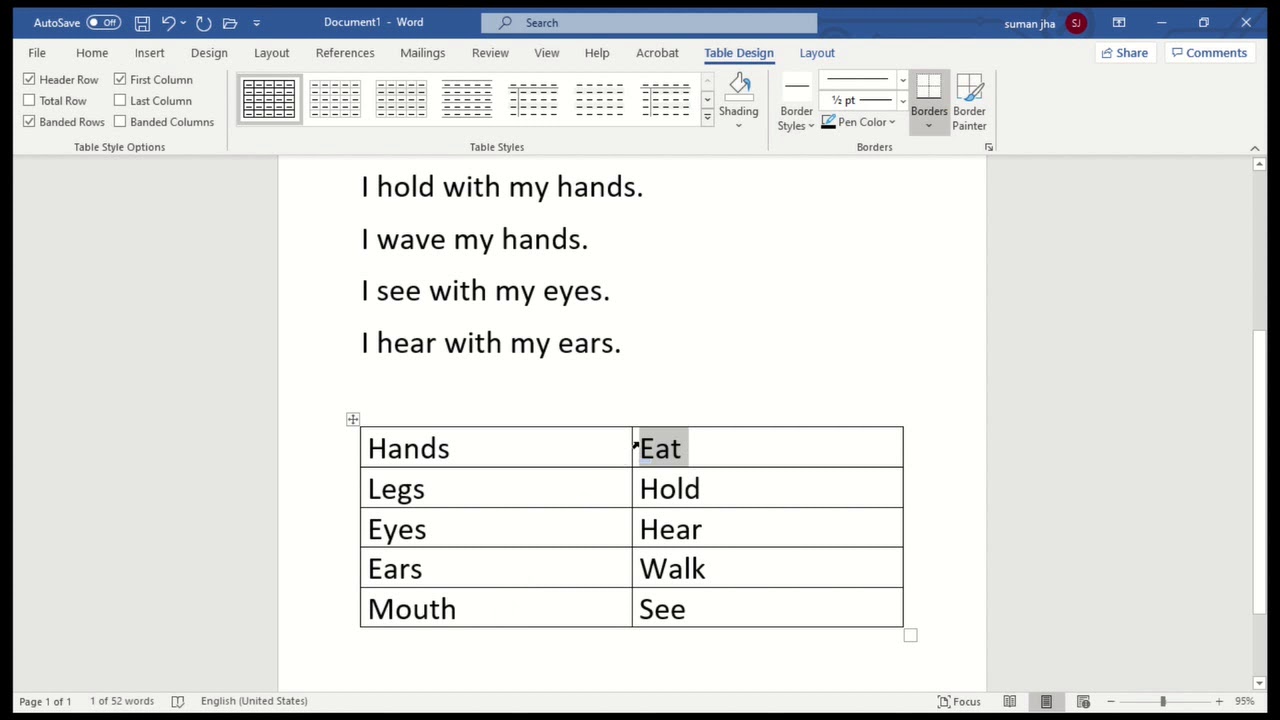1280x720 pixels.
Task: Enable Focus mode
Action: [959, 701]
